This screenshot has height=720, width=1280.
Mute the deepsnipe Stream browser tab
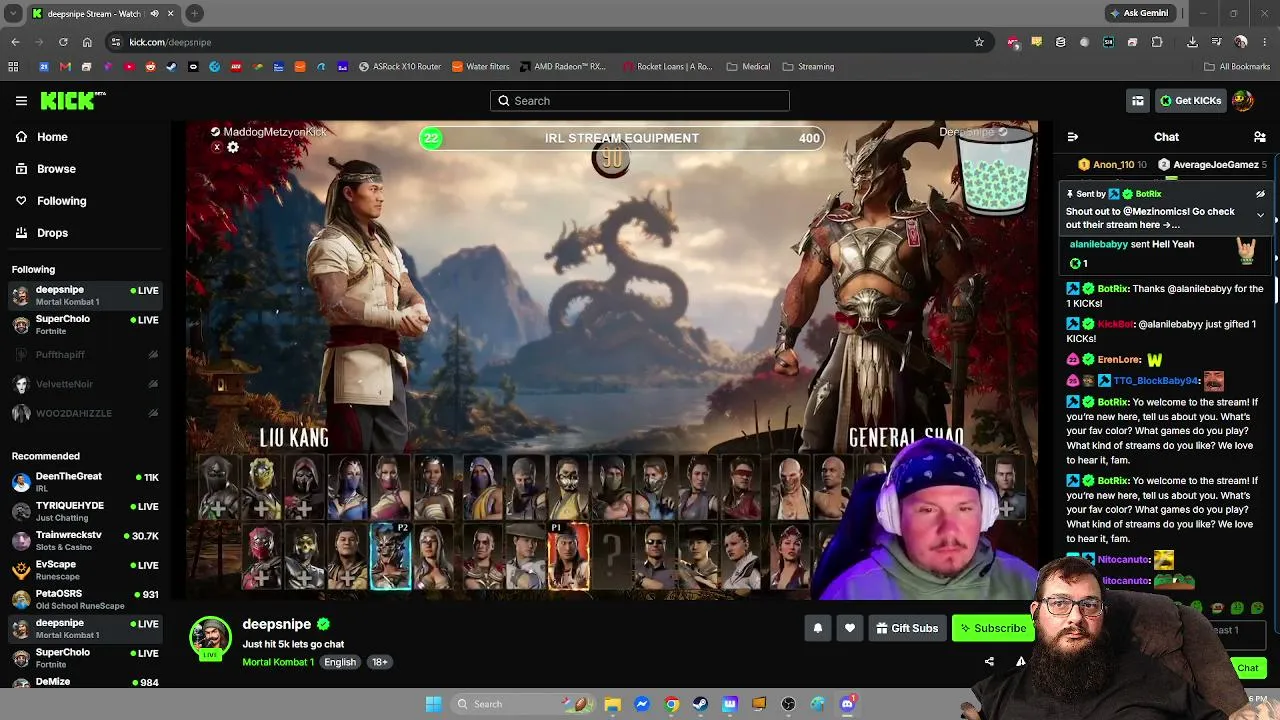[x=154, y=14]
